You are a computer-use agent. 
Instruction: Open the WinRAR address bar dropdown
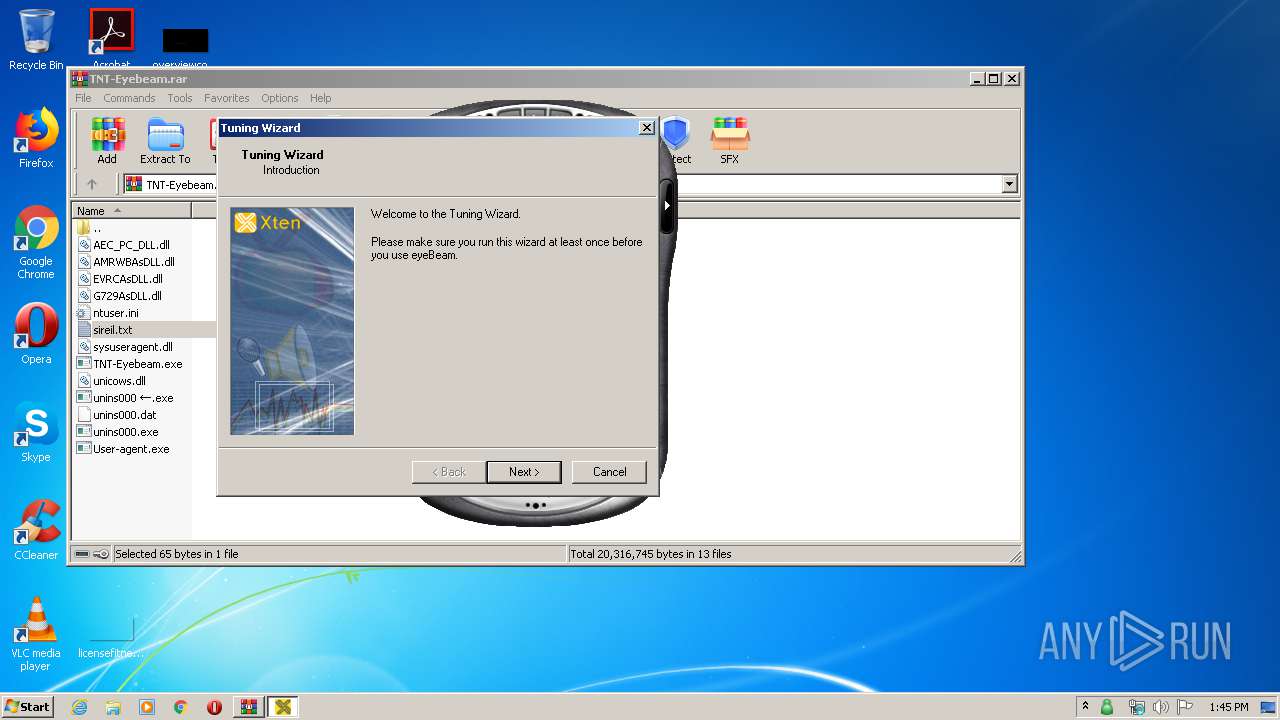click(1009, 184)
